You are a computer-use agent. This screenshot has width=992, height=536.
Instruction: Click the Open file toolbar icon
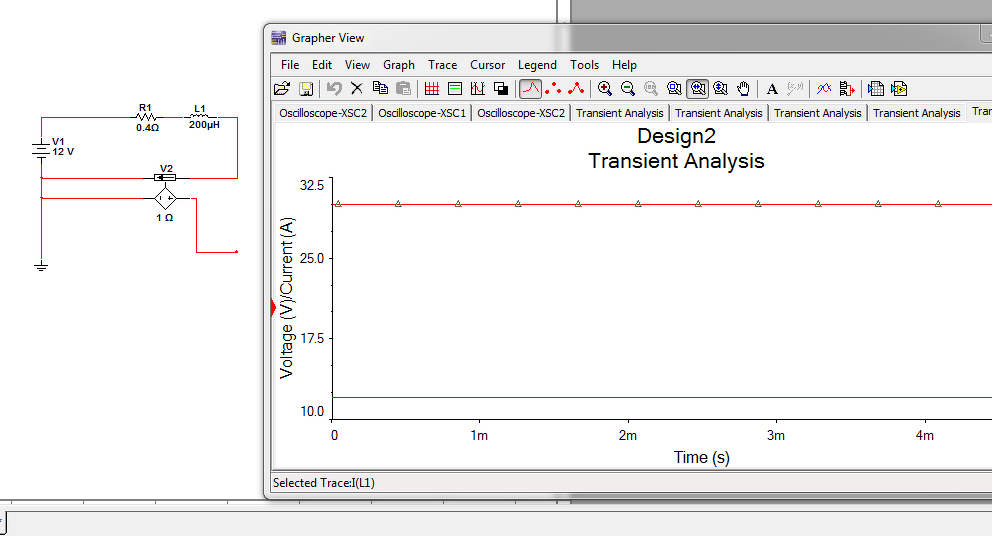pos(282,89)
